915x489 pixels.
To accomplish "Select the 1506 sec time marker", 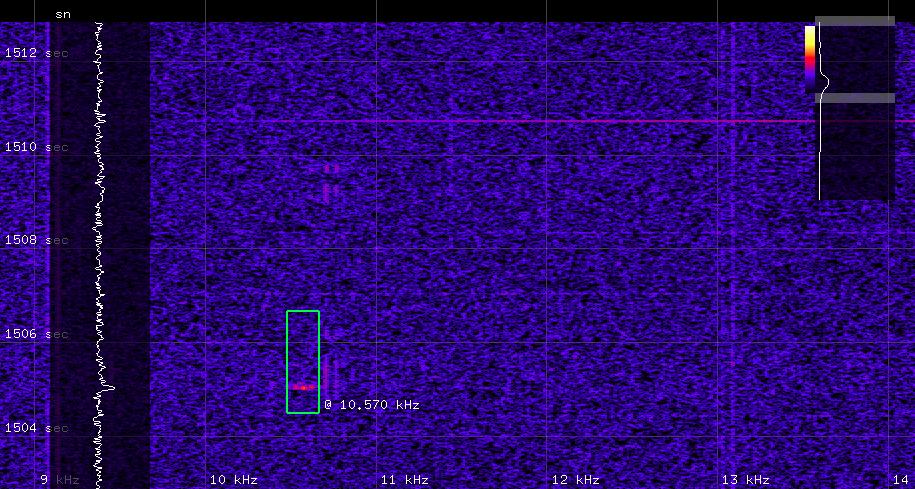I will [36, 334].
